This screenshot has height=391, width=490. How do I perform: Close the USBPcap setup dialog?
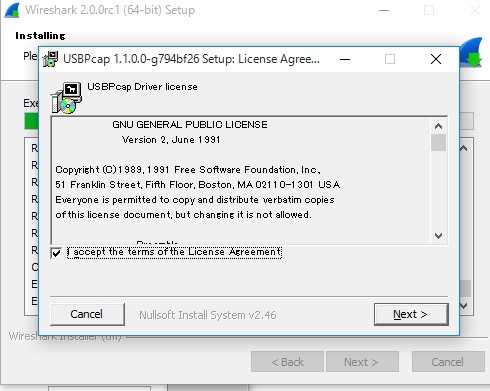click(436, 59)
